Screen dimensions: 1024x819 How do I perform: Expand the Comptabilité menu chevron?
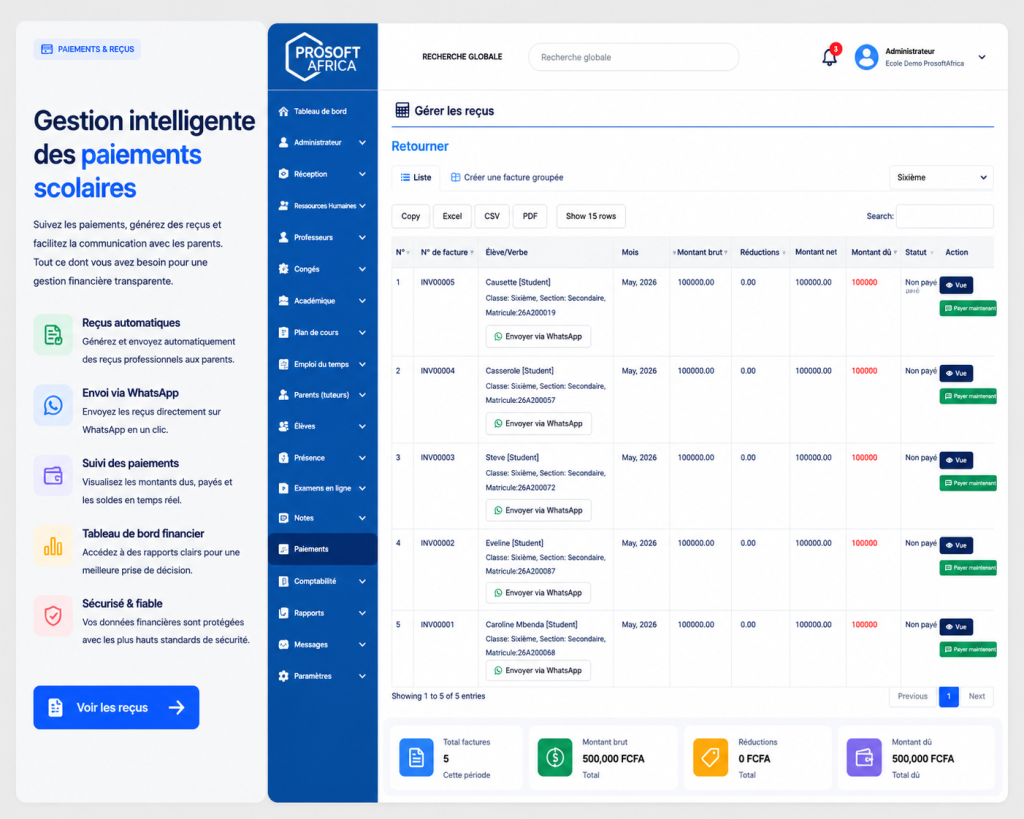(362, 581)
